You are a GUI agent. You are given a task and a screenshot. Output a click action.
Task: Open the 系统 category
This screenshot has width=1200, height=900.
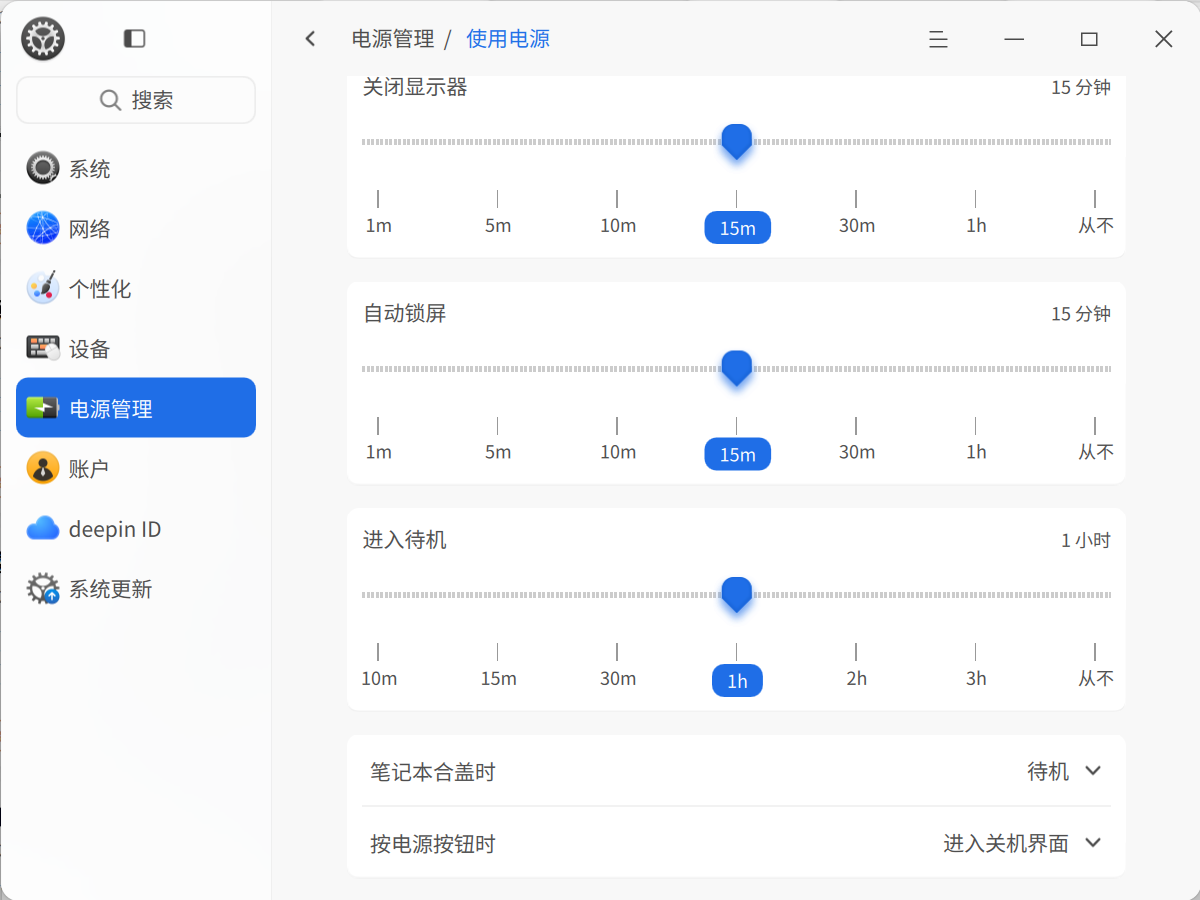(x=136, y=168)
